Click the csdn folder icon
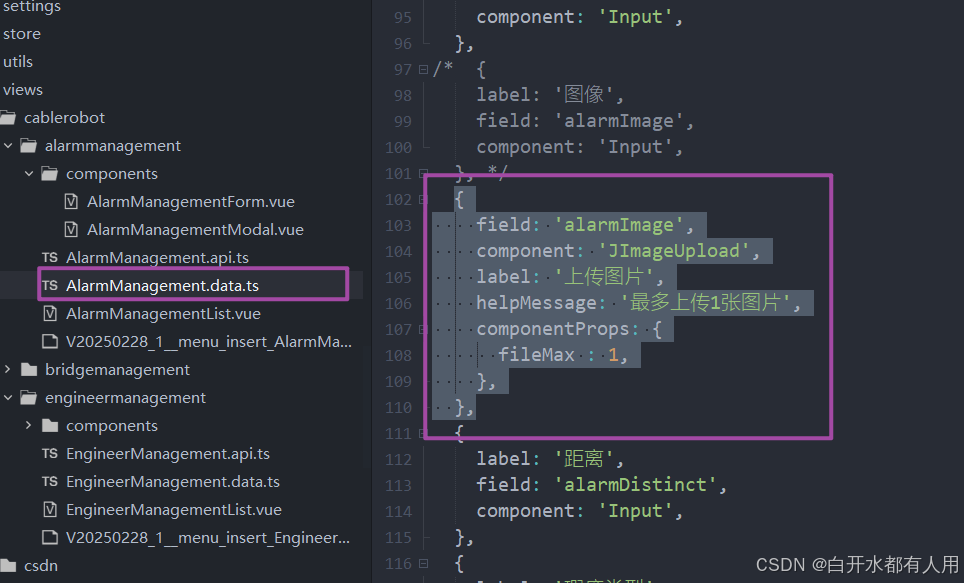The image size is (964, 583). [8, 565]
